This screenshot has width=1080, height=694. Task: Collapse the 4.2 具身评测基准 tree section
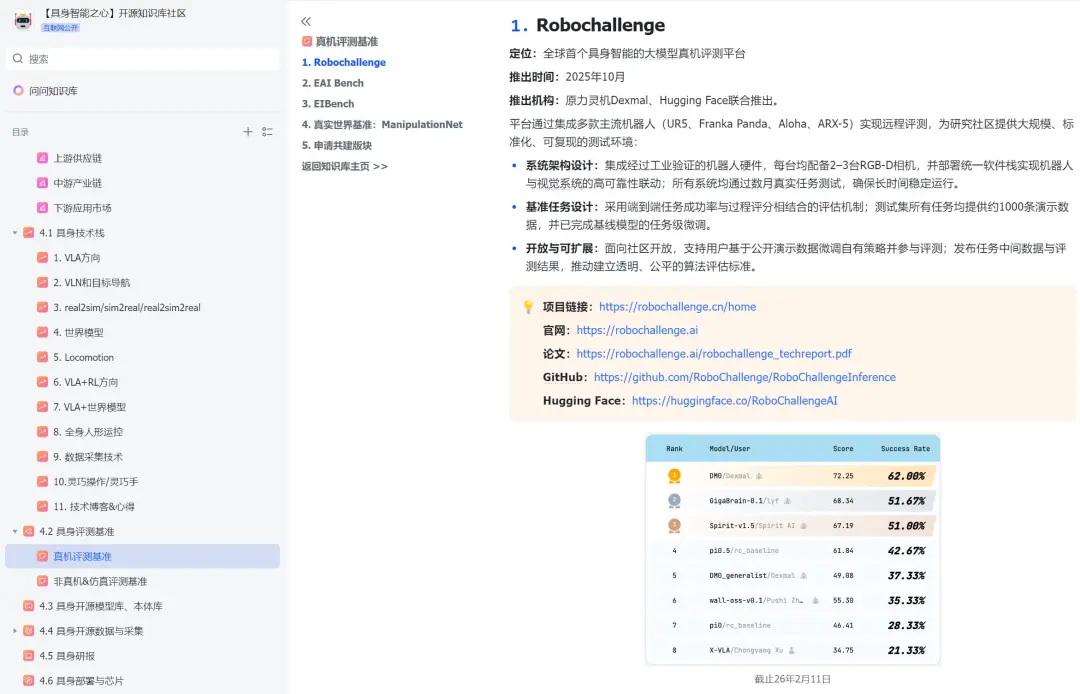point(14,531)
